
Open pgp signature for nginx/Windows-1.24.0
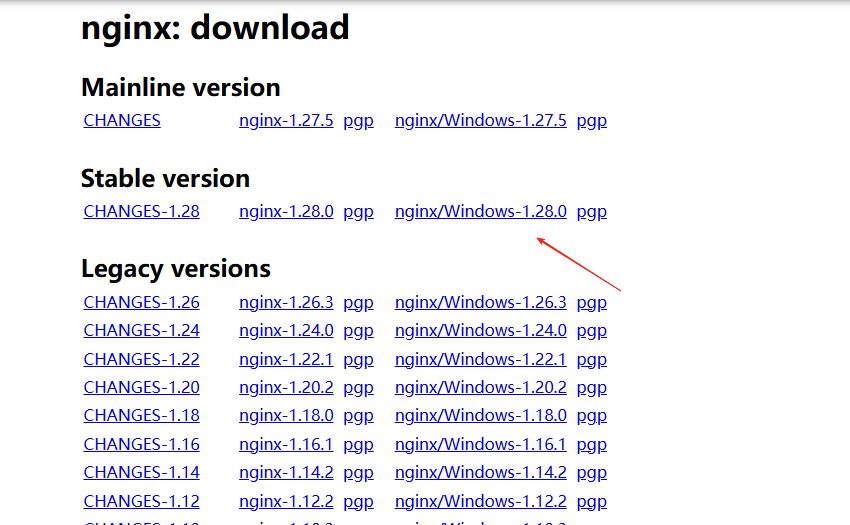coord(591,331)
